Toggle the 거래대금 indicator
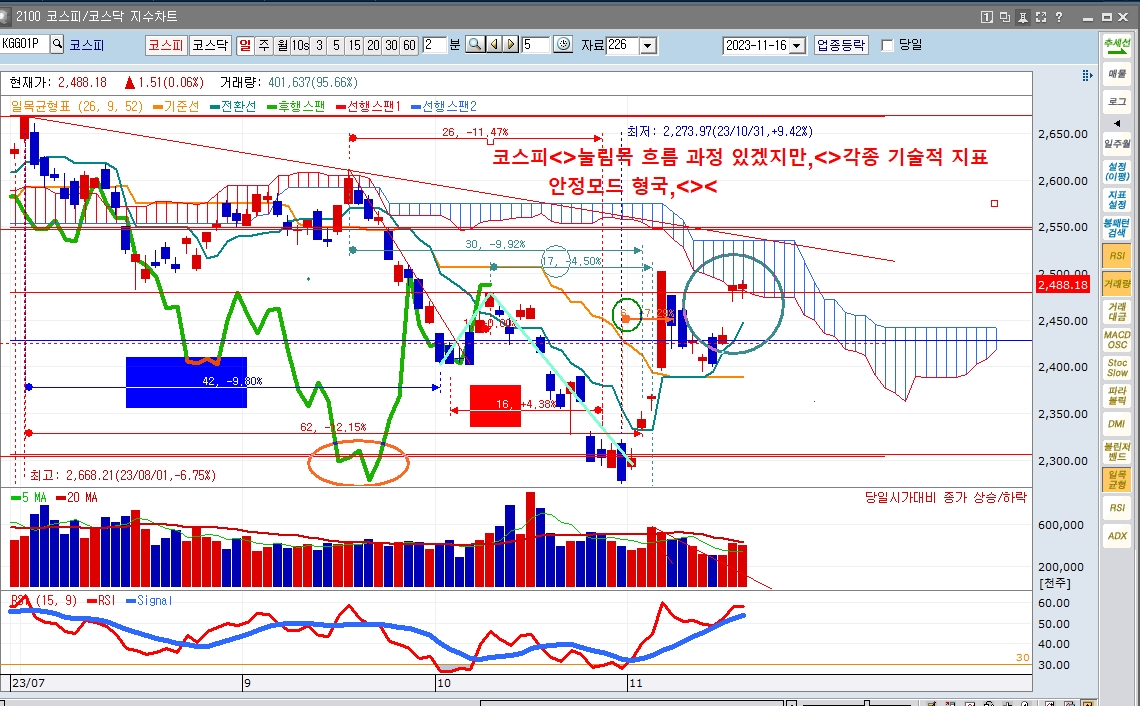Screen dimensions: 1140x706 [1117, 312]
